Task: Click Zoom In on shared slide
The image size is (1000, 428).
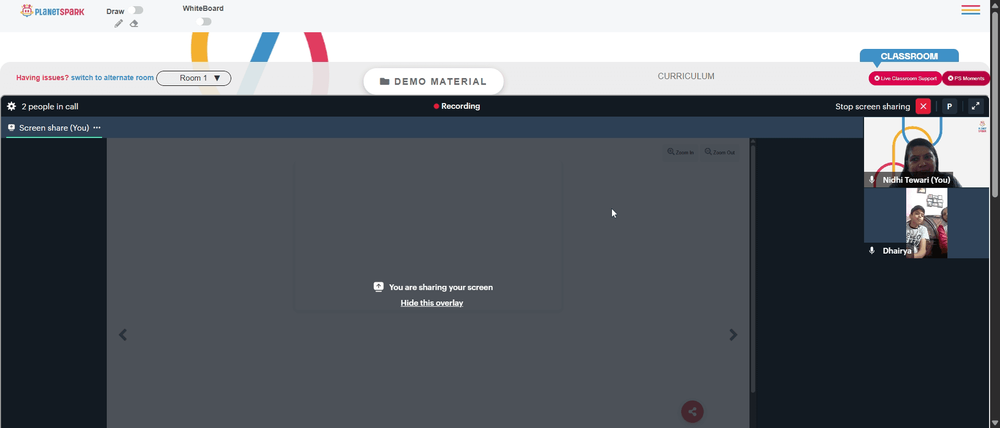Action: pos(680,152)
